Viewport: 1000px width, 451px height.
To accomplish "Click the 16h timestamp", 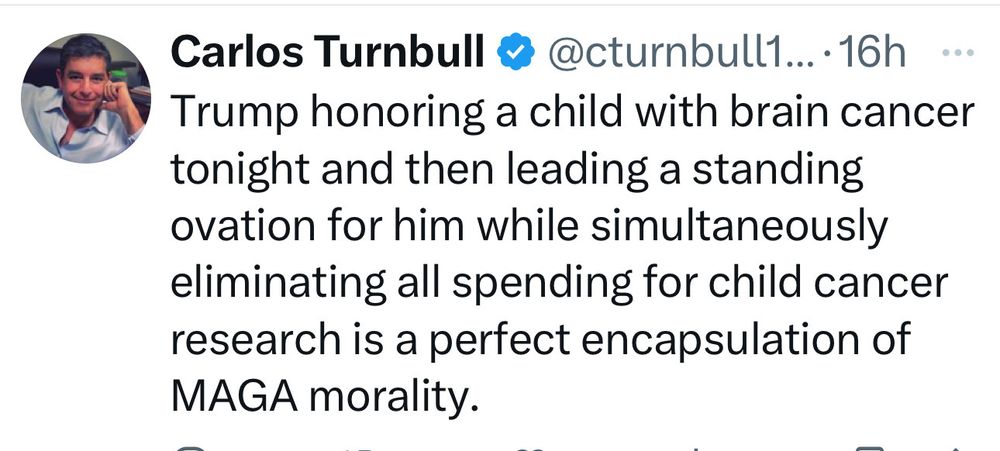I will point(872,53).
